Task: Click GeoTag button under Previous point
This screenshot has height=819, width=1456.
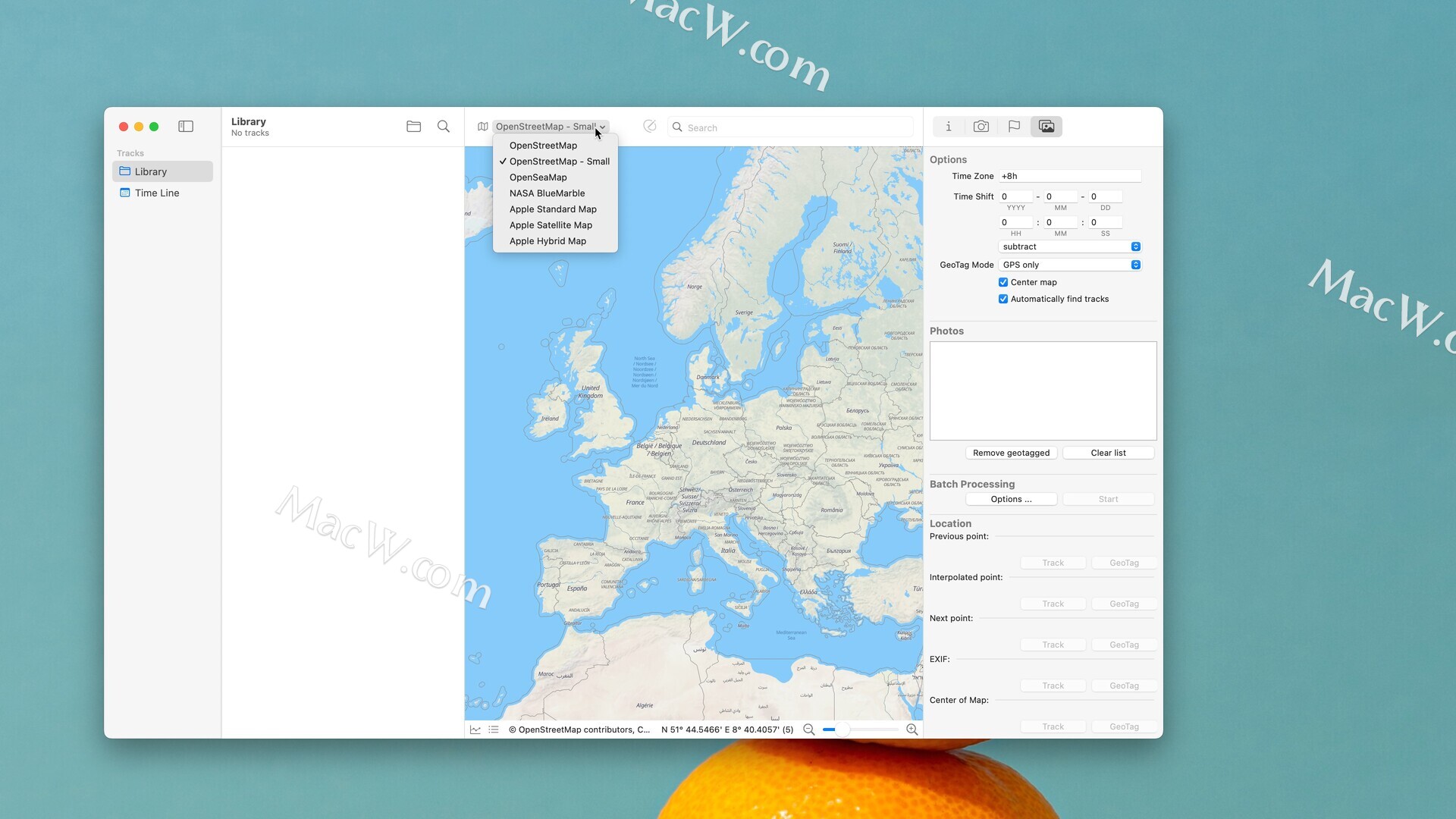Action: pos(1124,563)
